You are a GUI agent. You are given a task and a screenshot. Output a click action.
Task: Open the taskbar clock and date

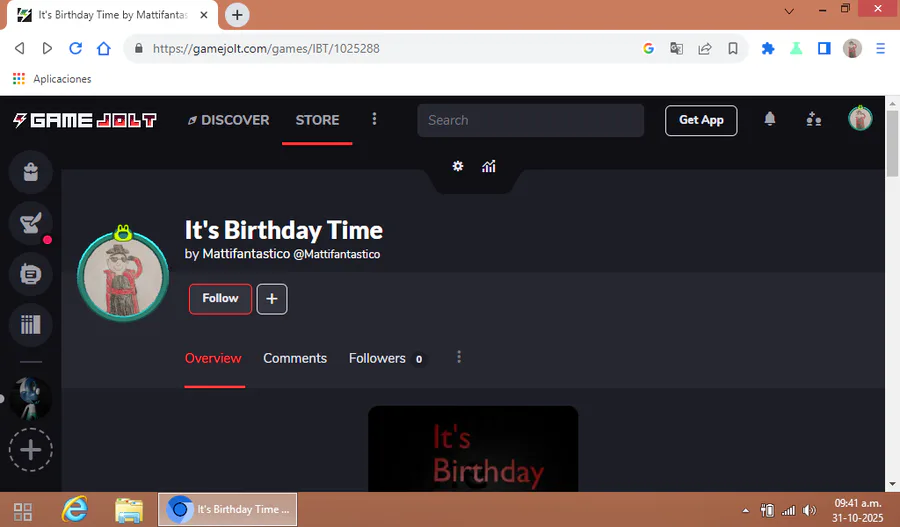pos(858,510)
